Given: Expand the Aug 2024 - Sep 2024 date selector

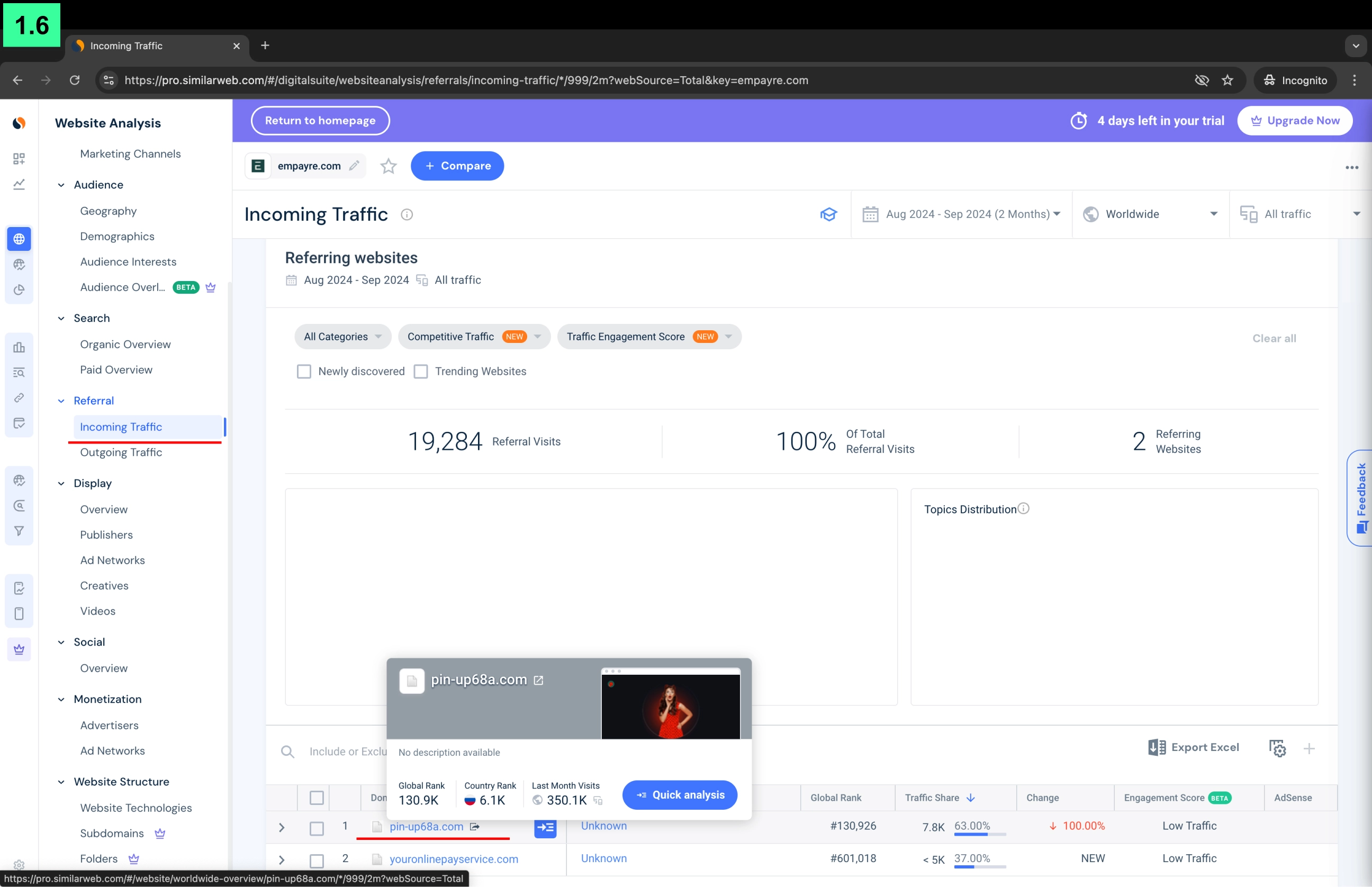Looking at the screenshot, I should click(x=962, y=214).
